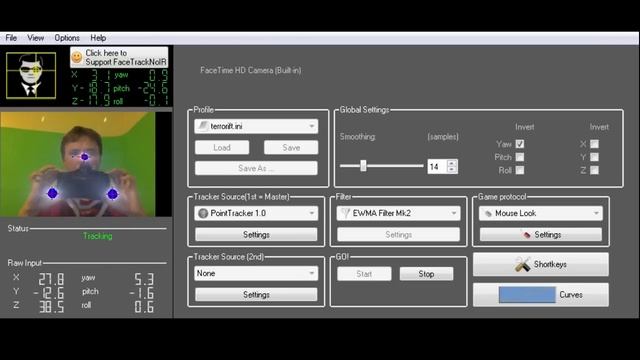Click the smoothing samples value field 14

(x=437, y=167)
